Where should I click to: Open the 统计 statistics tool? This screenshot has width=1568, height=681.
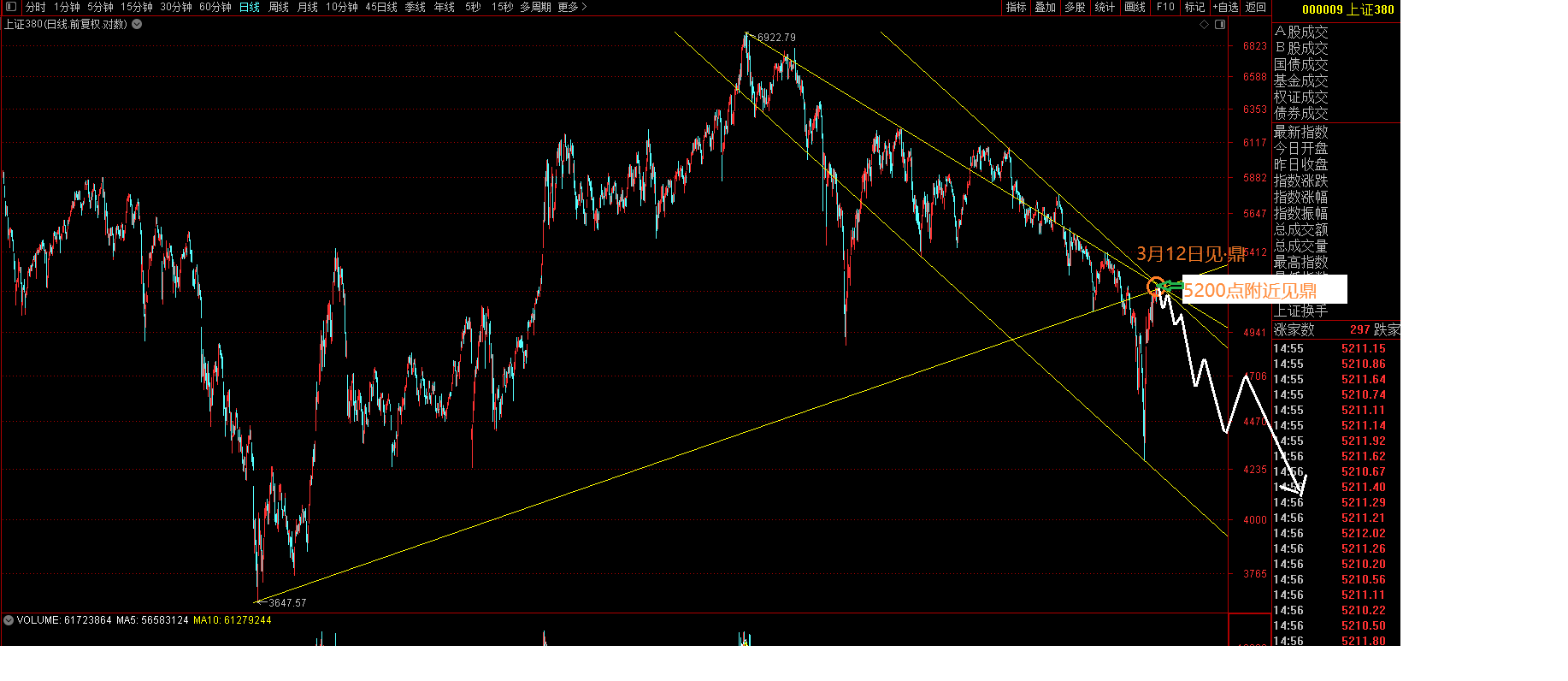pyautogui.click(x=1105, y=7)
